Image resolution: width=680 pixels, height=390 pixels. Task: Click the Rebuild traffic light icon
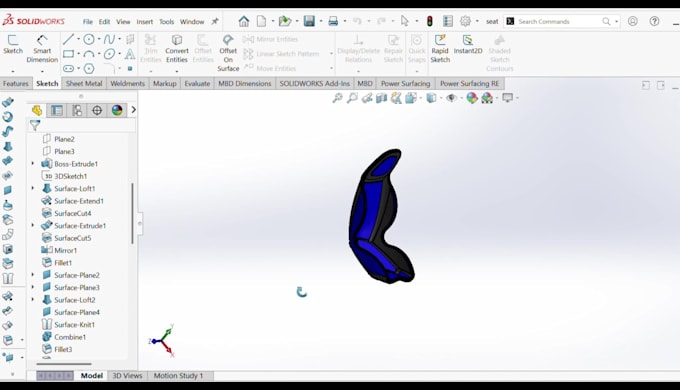[429, 21]
